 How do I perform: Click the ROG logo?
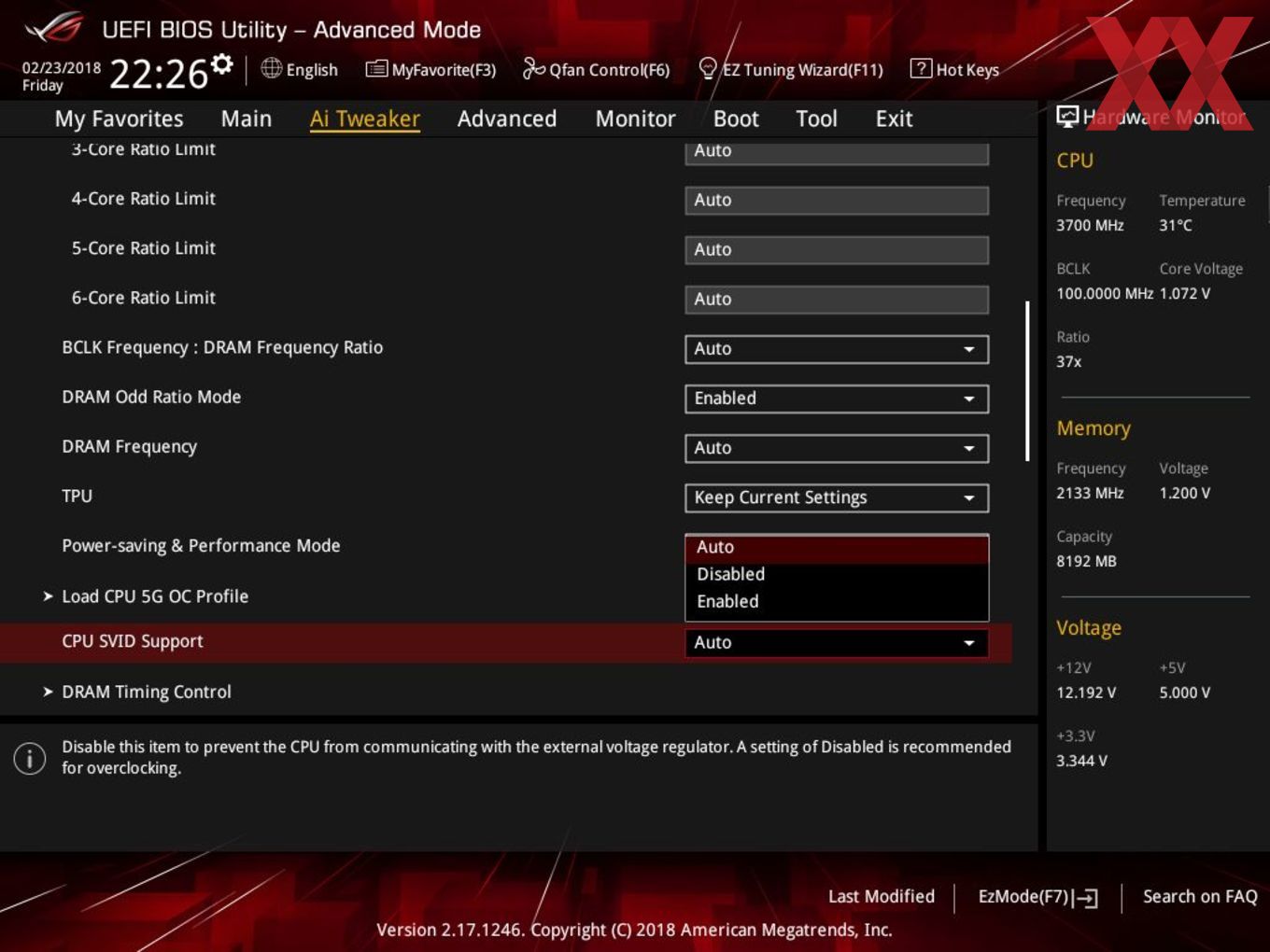point(54,28)
